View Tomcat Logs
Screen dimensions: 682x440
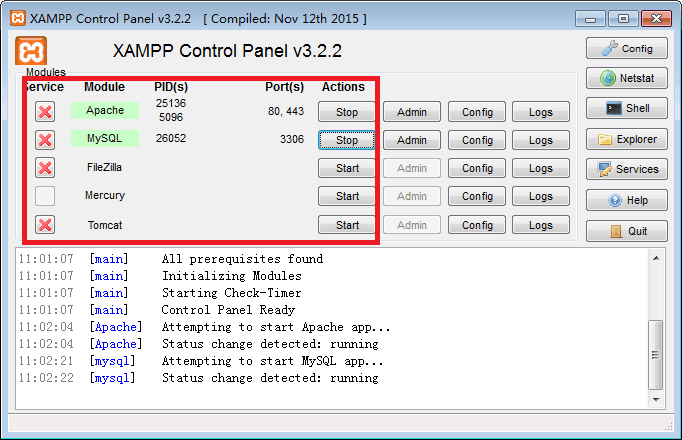point(541,225)
